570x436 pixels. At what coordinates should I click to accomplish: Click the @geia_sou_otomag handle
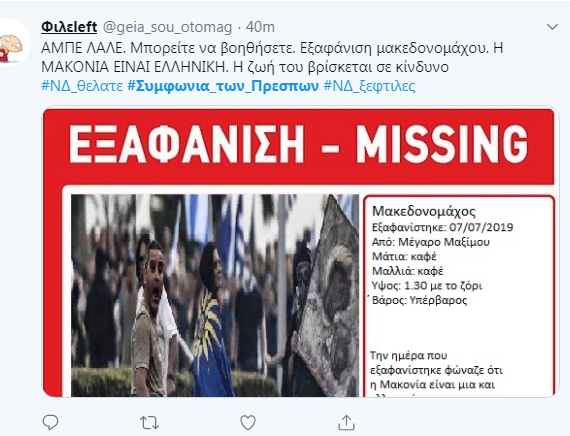168,27
